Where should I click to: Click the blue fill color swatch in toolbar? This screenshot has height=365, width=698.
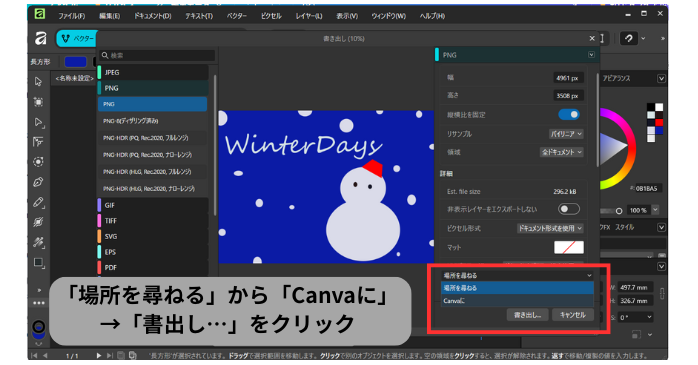75,62
